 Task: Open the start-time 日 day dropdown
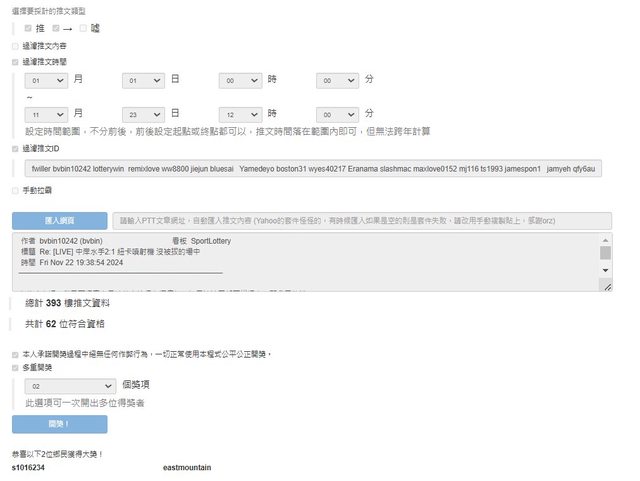tap(144, 80)
